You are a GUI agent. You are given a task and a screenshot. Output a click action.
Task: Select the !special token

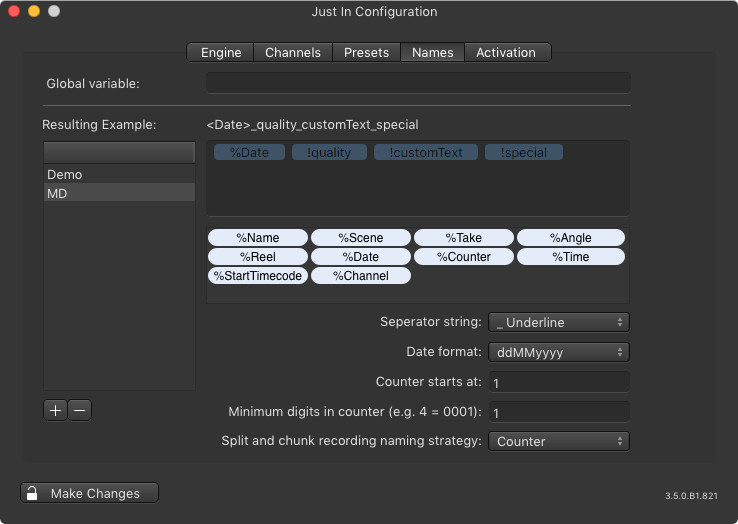coord(523,152)
